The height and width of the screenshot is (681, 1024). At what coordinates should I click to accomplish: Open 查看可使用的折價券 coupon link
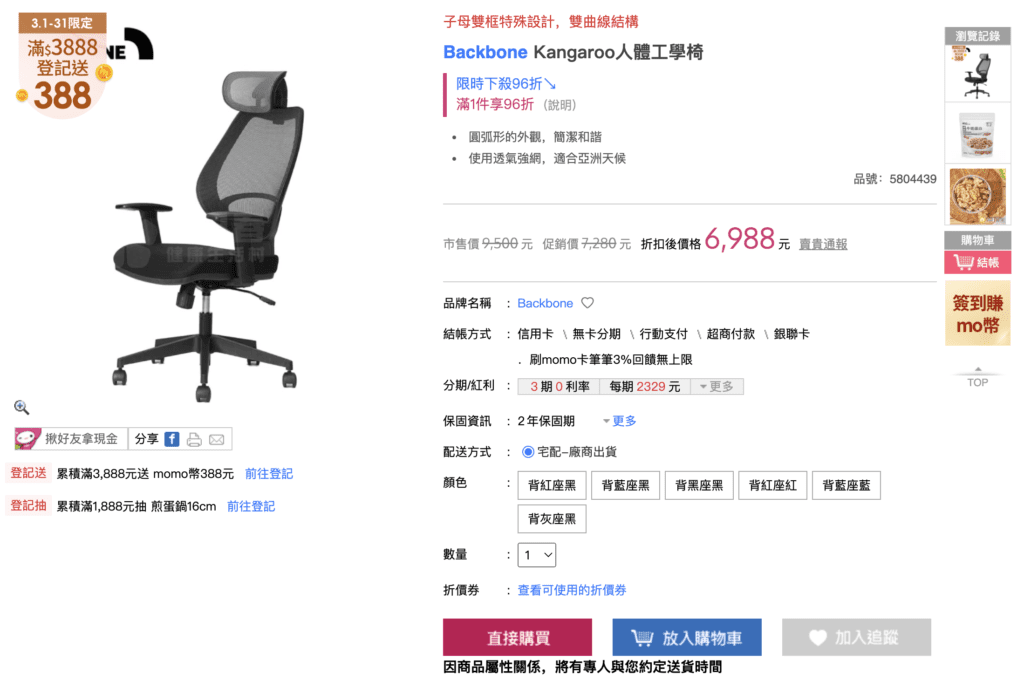click(571, 590)
